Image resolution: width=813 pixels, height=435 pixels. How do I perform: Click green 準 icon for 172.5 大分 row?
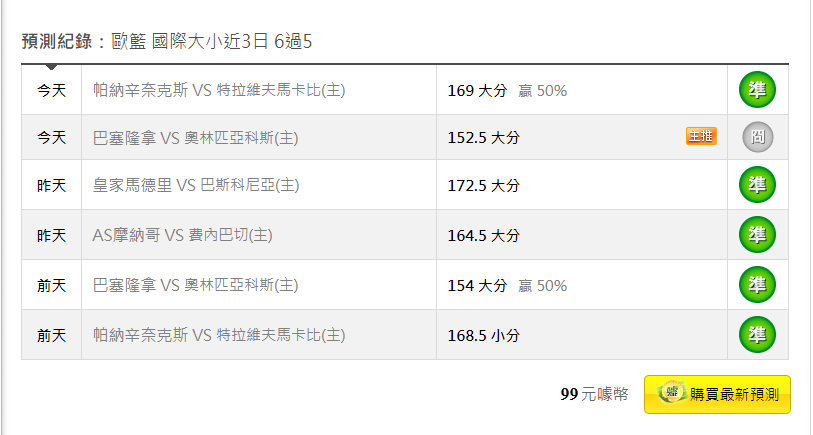tap(757, 185)
